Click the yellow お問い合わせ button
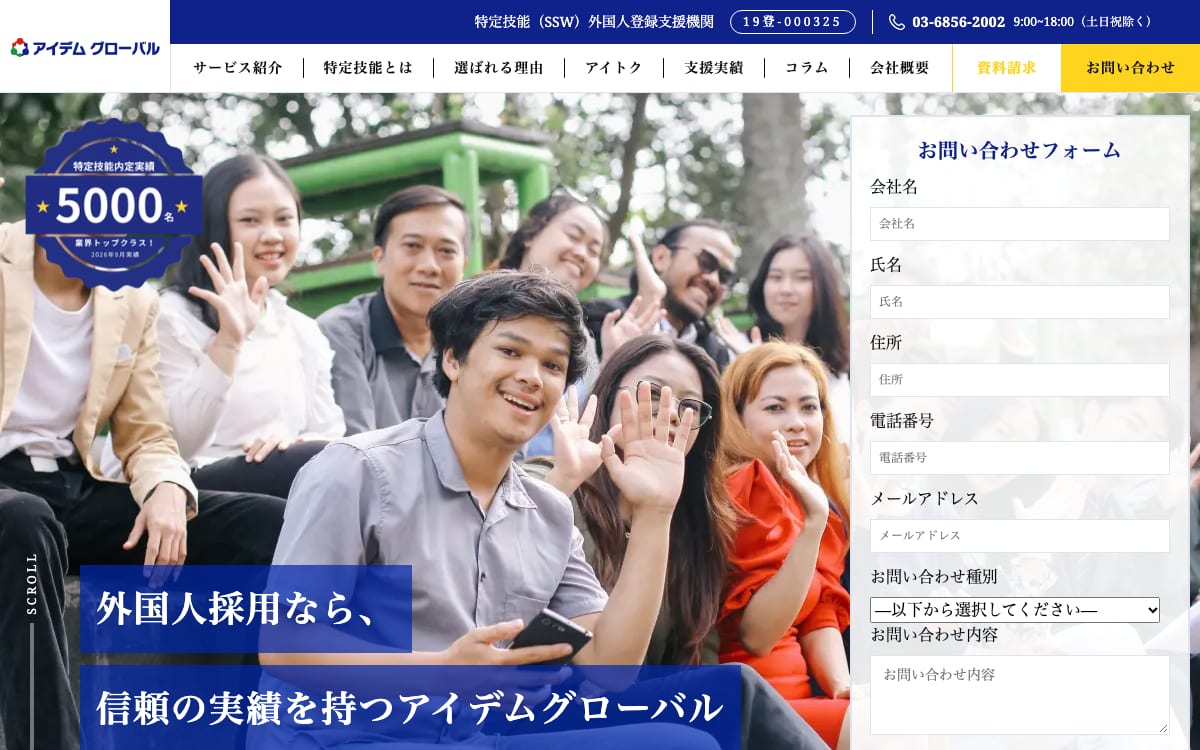 tap(1131, 68)
